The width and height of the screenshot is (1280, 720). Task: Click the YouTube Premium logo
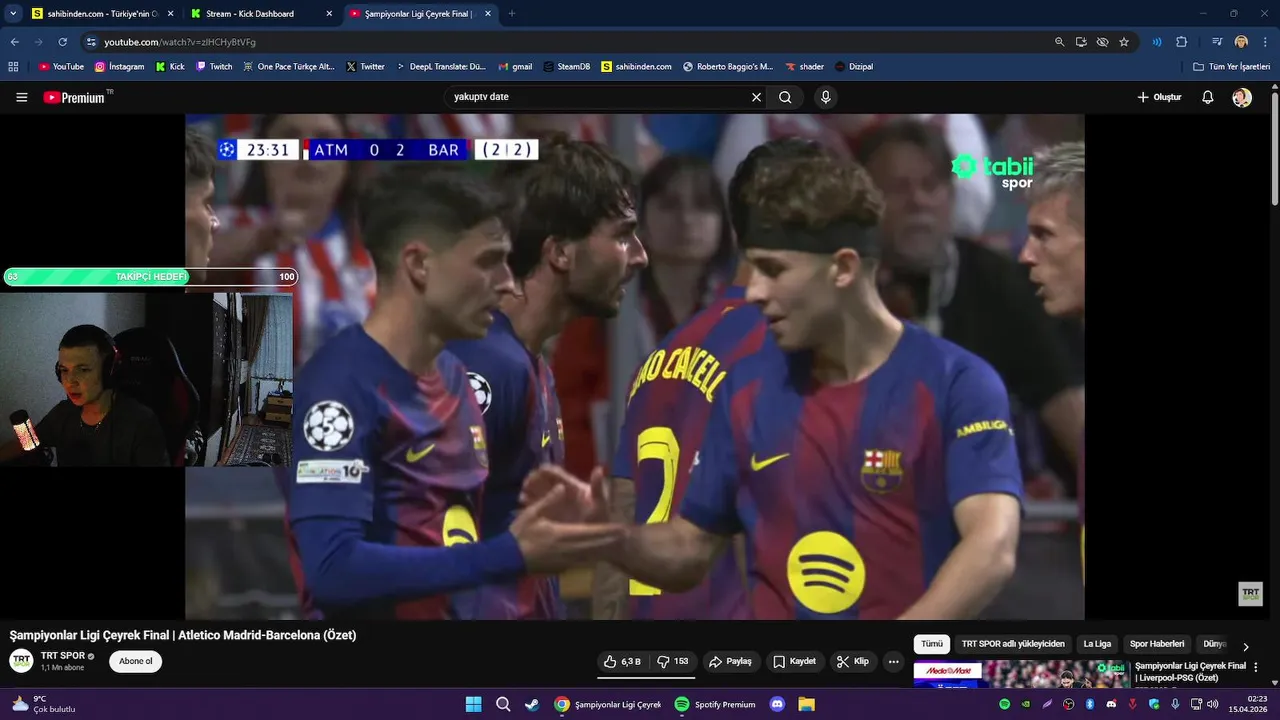(74, 97)
